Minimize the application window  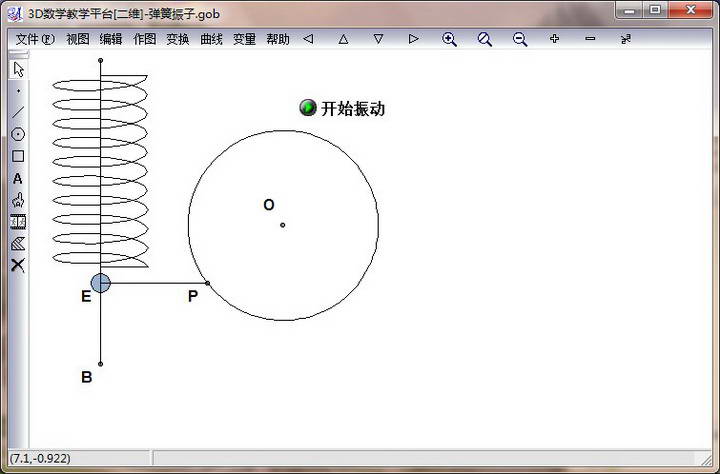coord(630,10)
